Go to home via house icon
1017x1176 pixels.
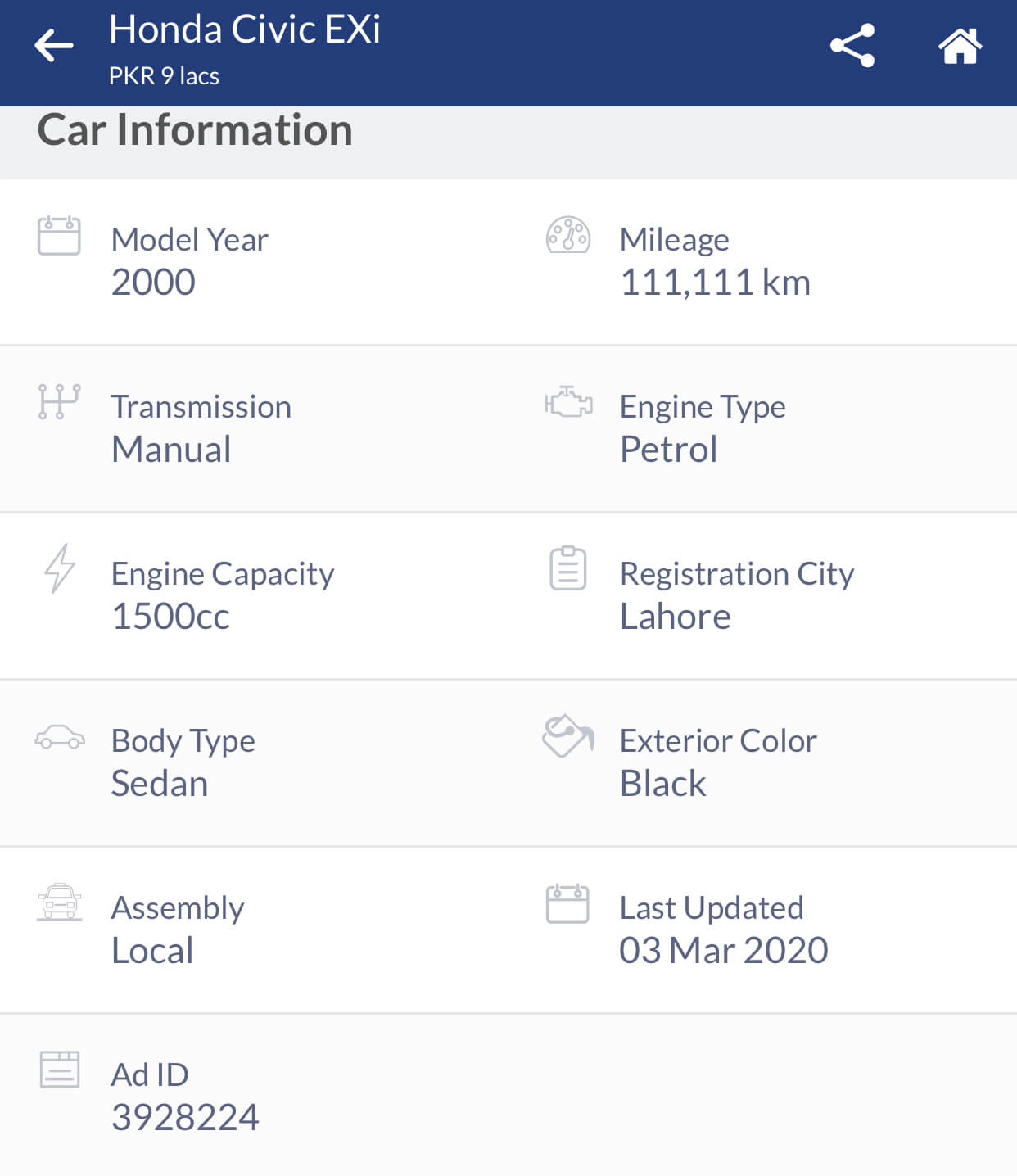(960, 46)
